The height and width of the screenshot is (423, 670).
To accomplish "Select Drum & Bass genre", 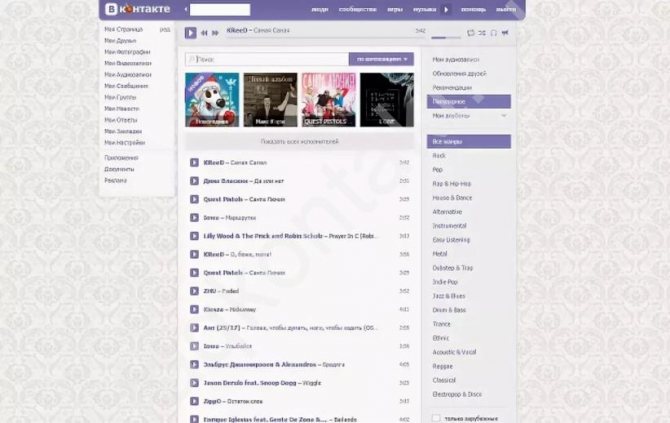I will pos(449,310).
